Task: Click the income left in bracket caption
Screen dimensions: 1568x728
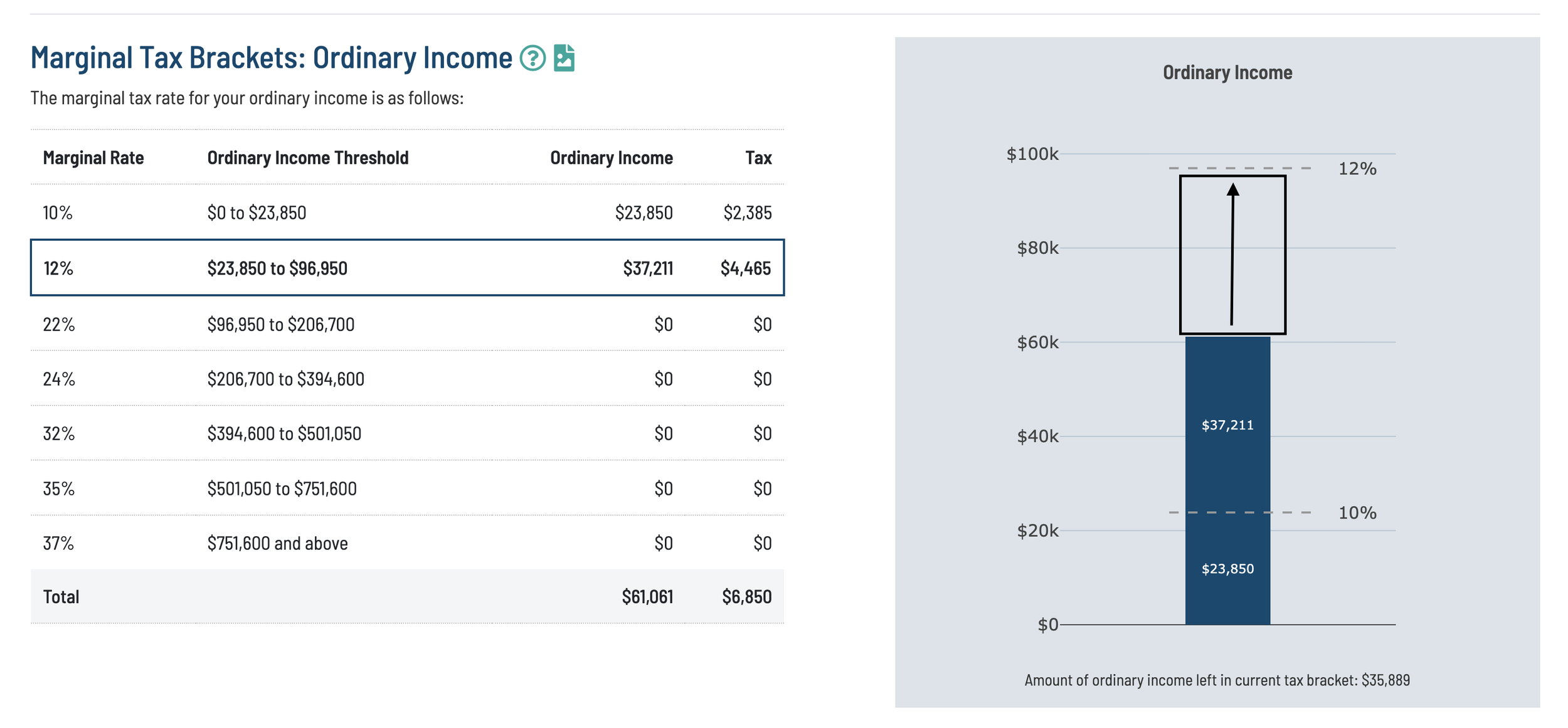Action: point(1217,680)
